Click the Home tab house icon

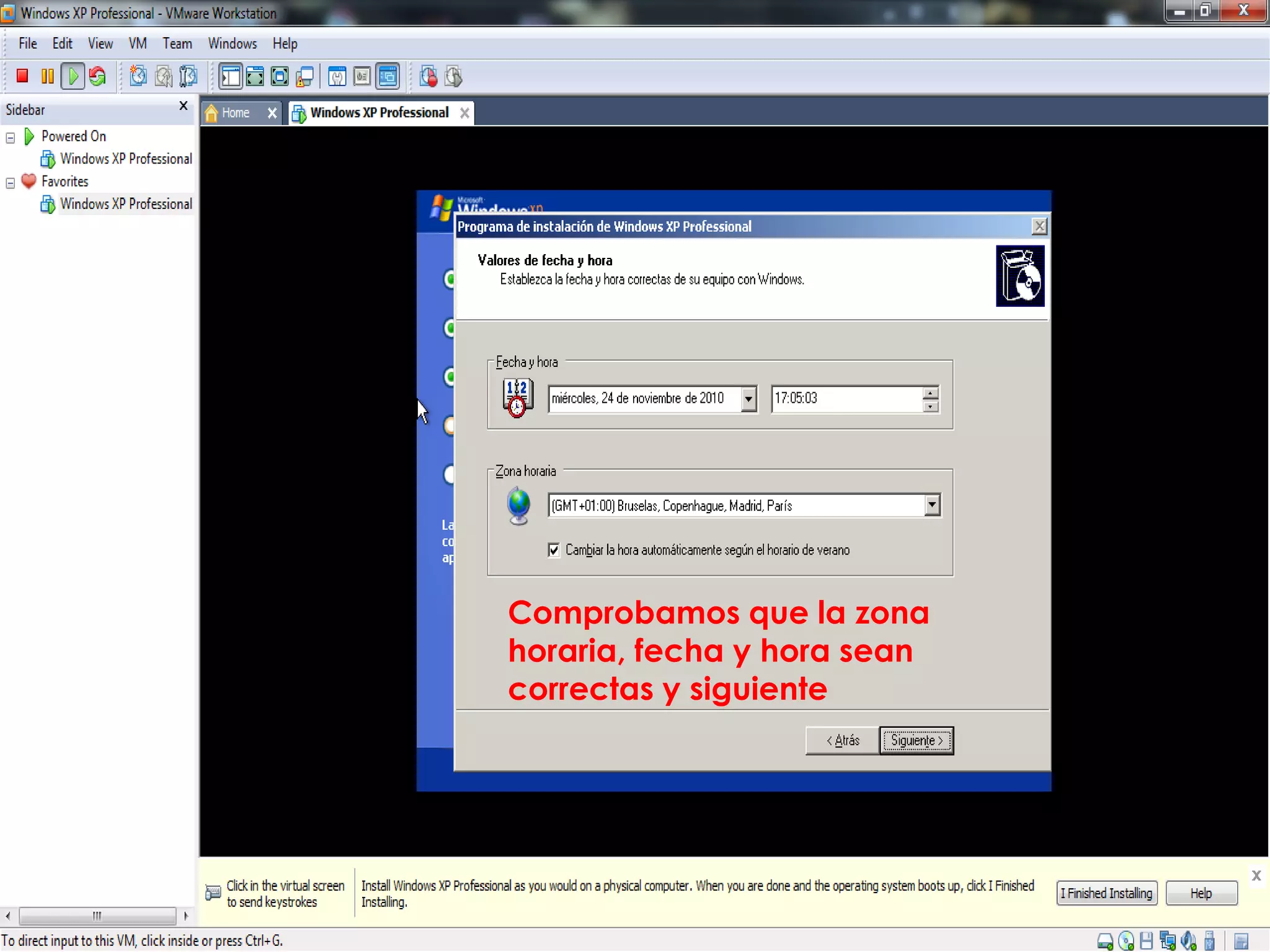(211, 113)
